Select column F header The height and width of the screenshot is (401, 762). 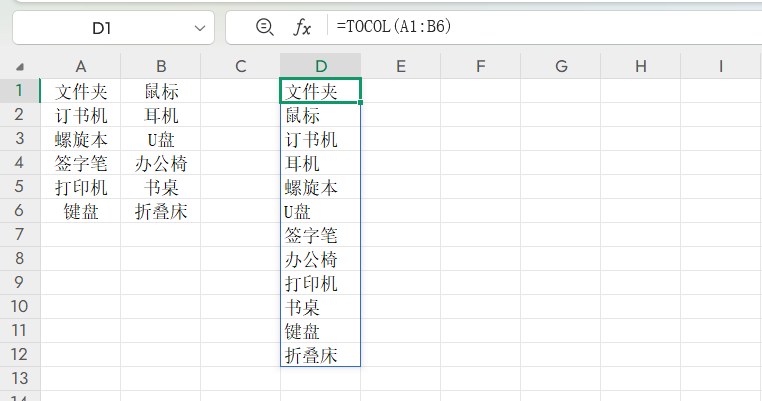[481, 66]
